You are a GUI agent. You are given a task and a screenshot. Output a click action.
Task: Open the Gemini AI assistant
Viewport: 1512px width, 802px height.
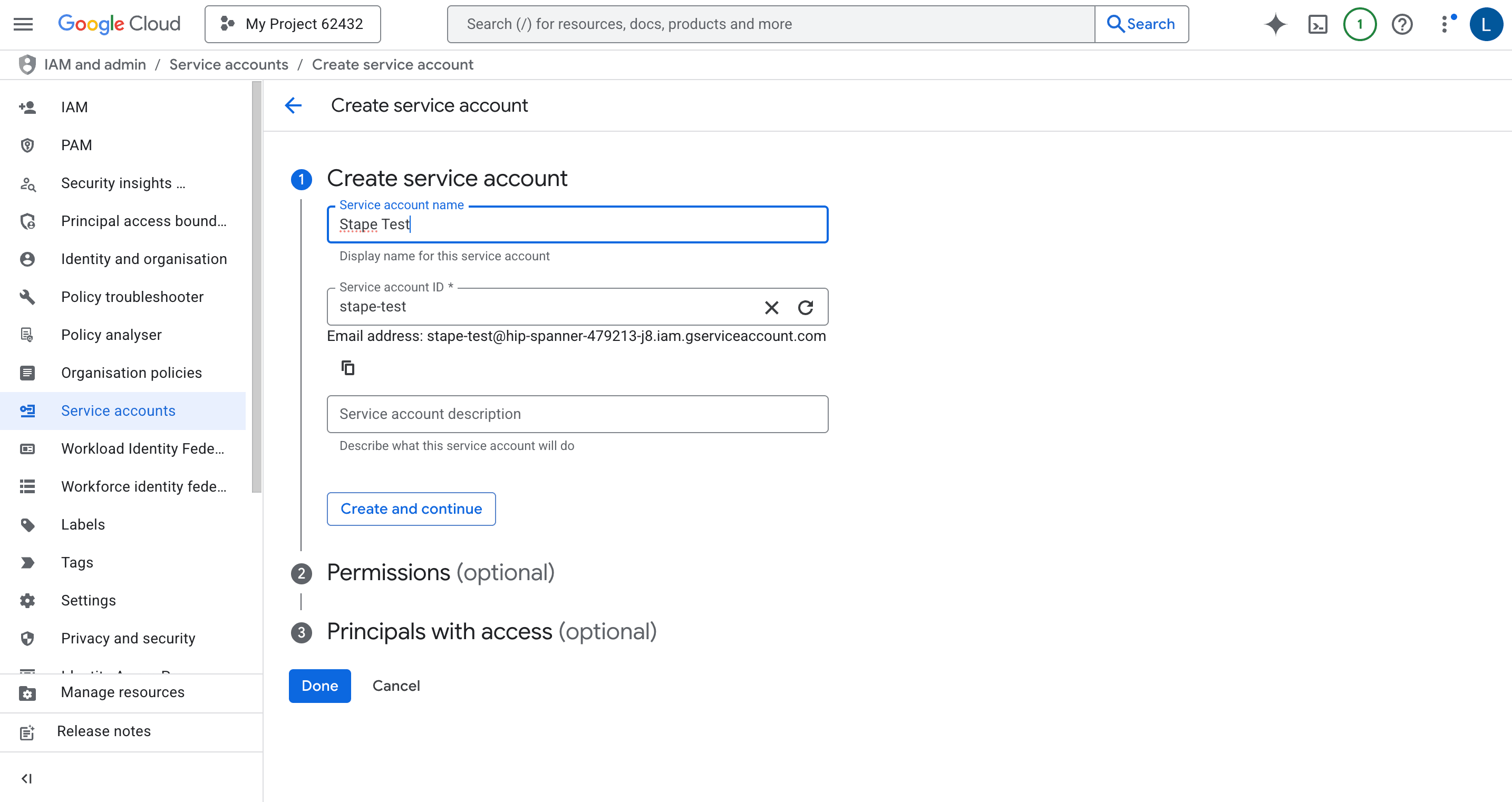[x=1275, y=24]
